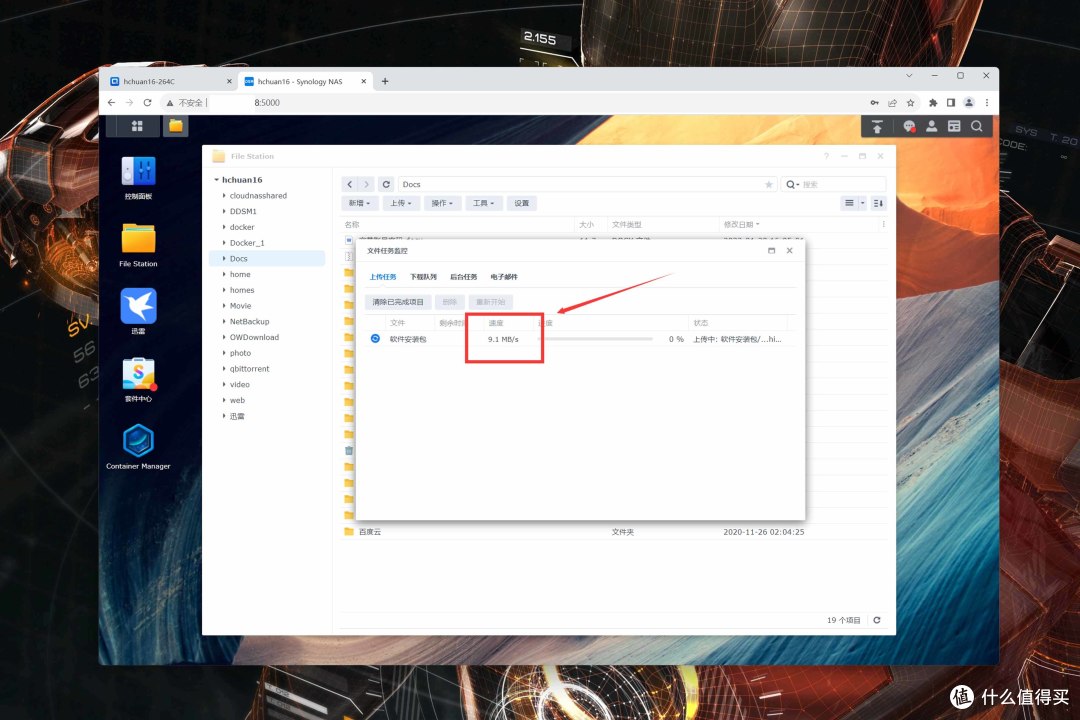Open the notifications speech-bubble icon
Viewport: 1080px width, 720px height.
909,127
